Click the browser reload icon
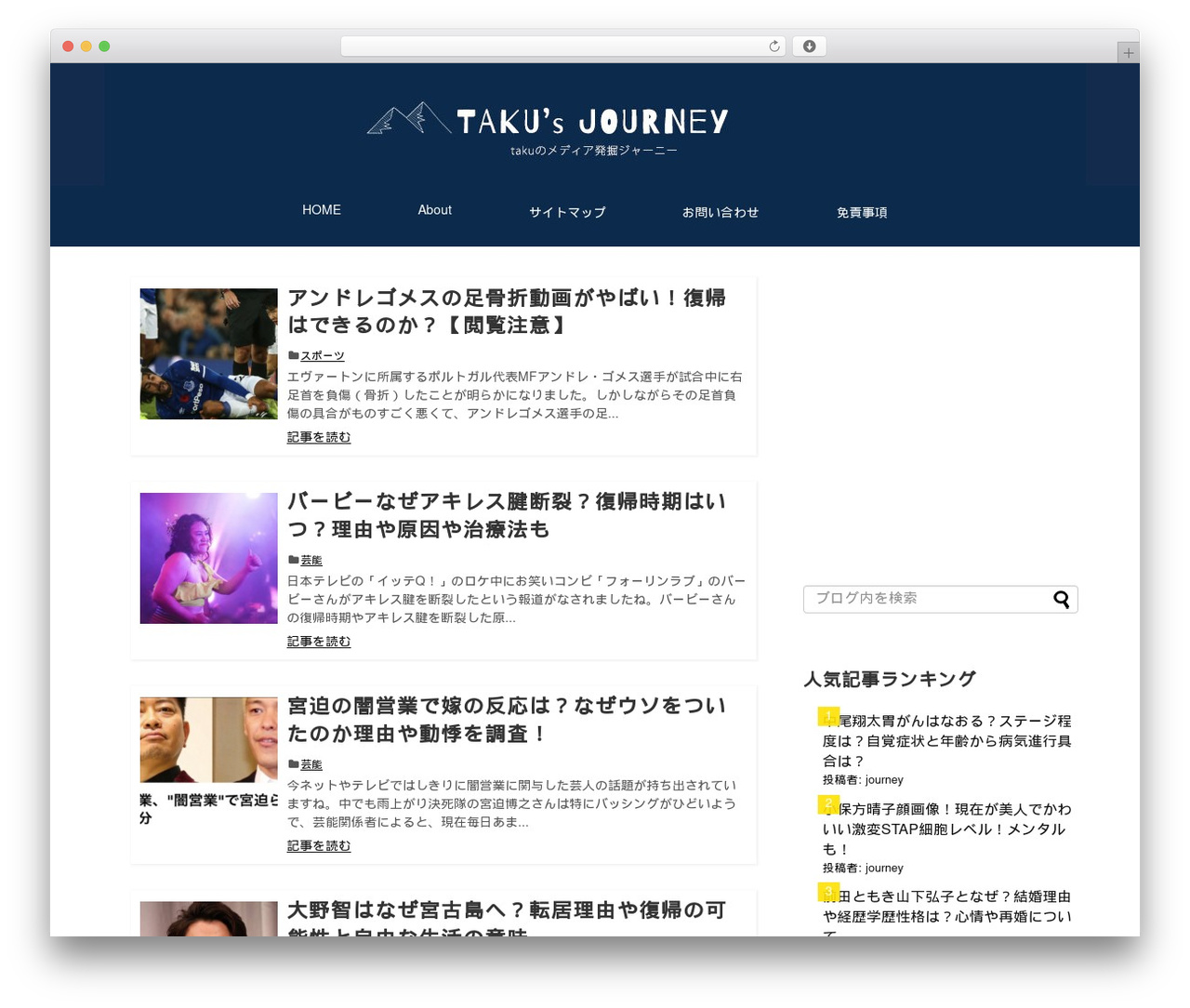This screenshot has width=1190, height=1008. (x=773, y=46)
